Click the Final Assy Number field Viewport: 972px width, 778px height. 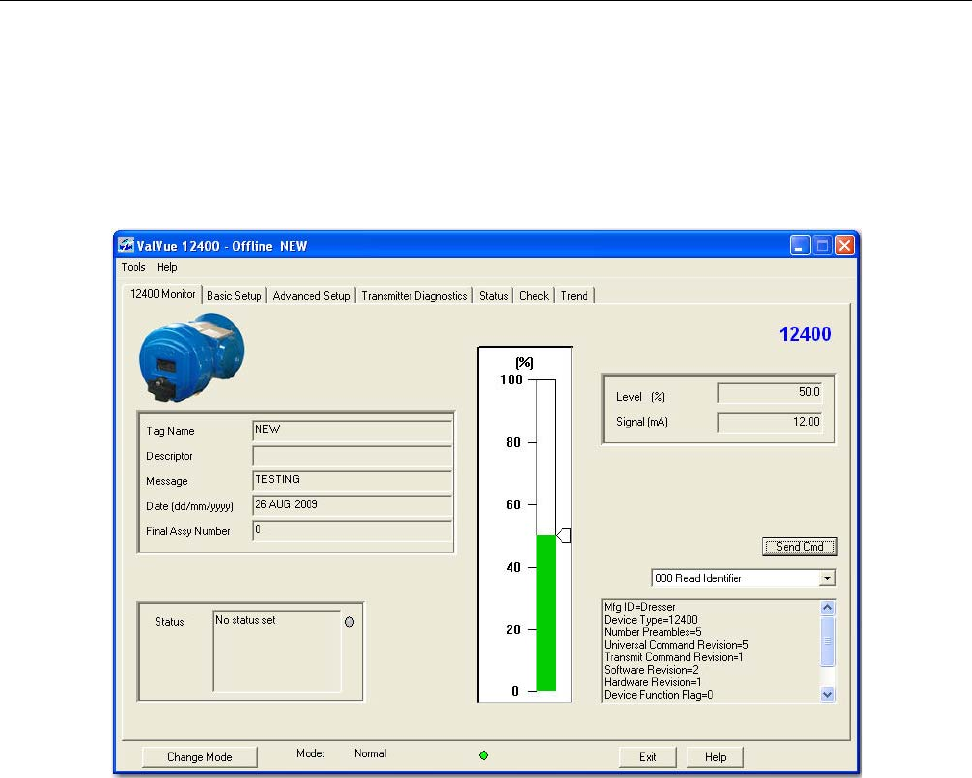(352, 531)
